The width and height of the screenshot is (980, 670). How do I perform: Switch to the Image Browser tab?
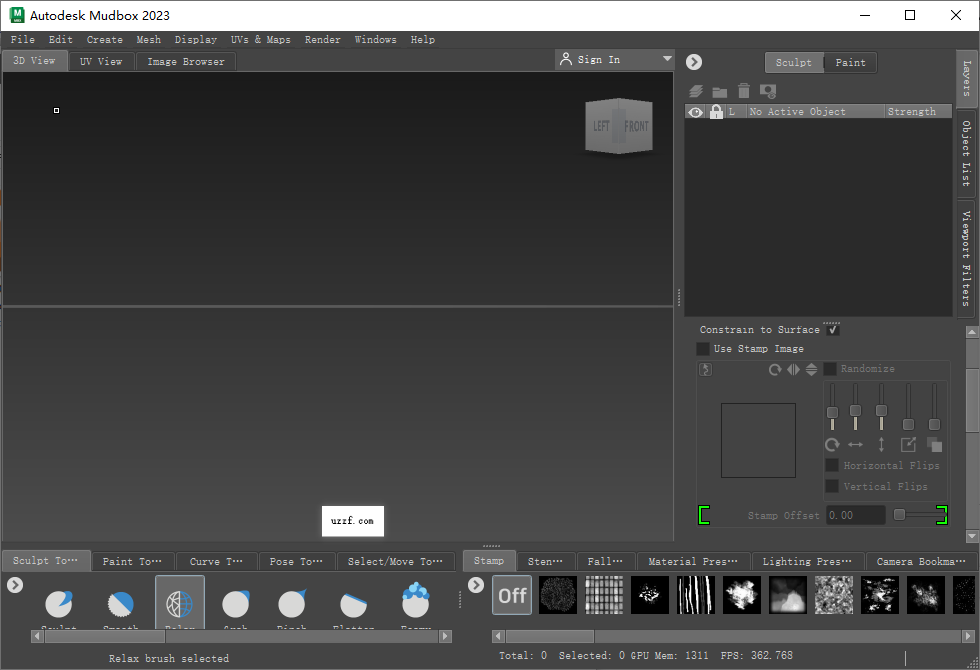[x=185, y=60]
